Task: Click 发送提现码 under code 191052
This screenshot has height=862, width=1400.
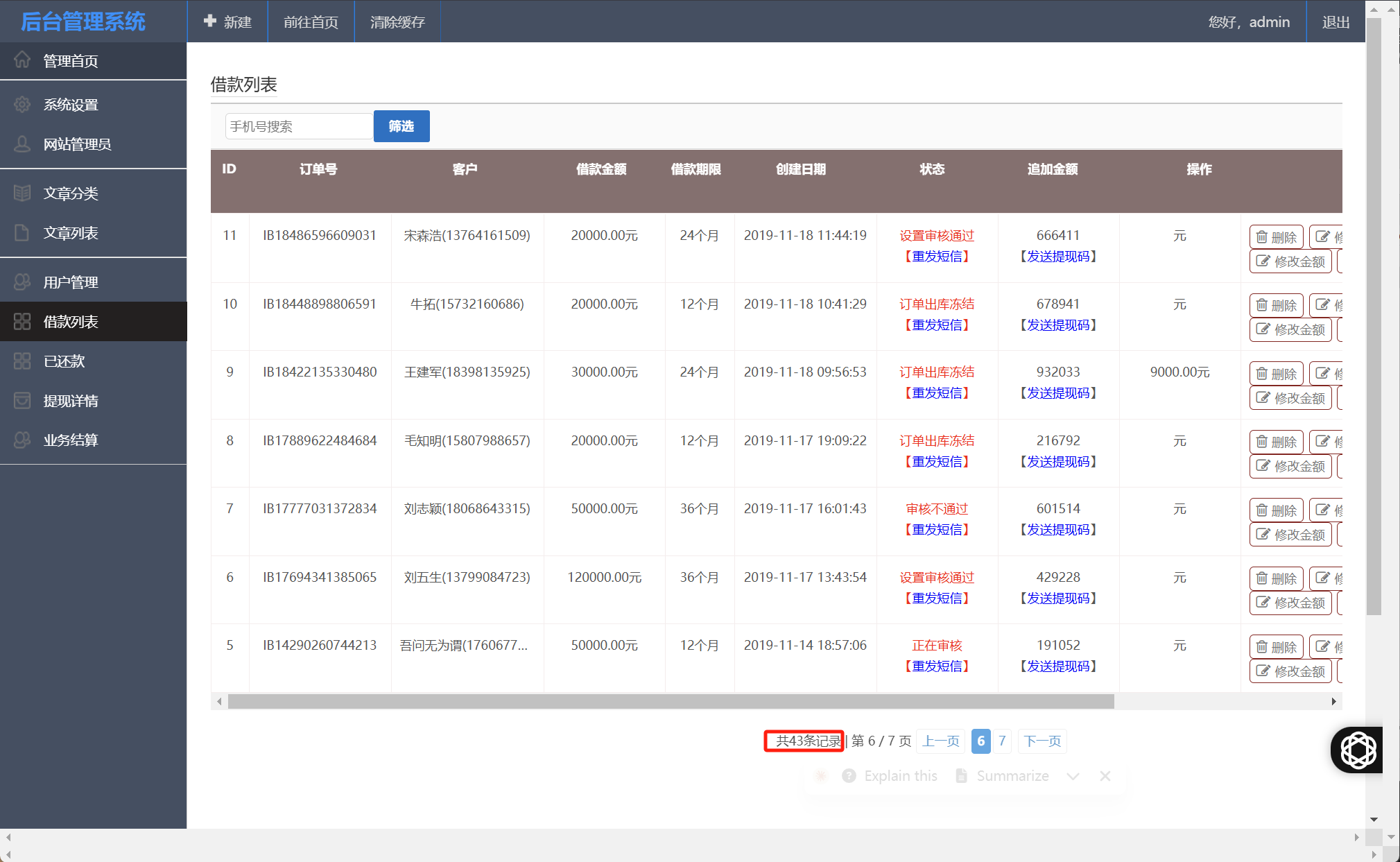Action: pyautogui.click(x=1058, y=666)
